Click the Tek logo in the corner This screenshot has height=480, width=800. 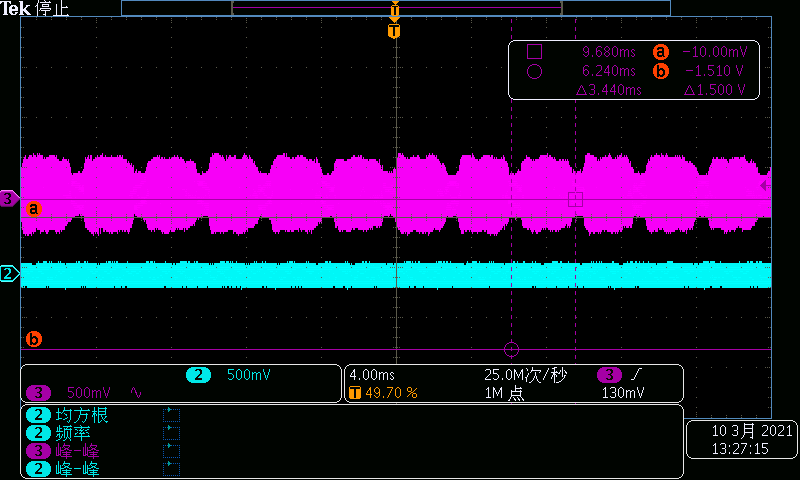(16, 9)
